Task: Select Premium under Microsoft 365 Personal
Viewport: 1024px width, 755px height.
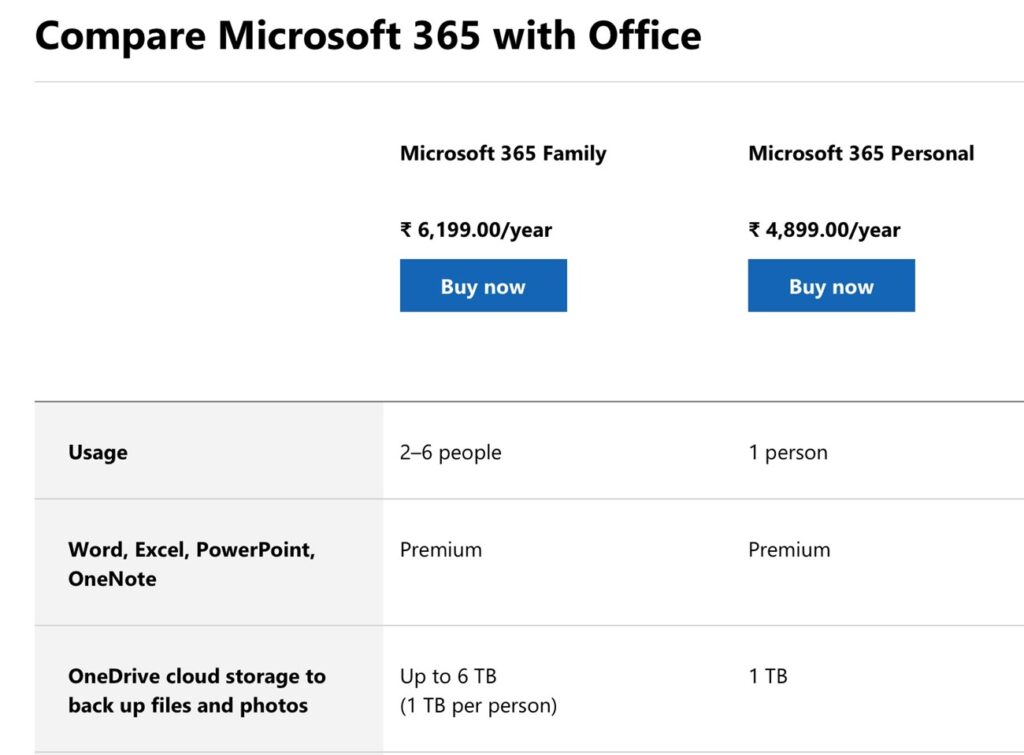Action: pyautogui.click(x=789, y=549)
